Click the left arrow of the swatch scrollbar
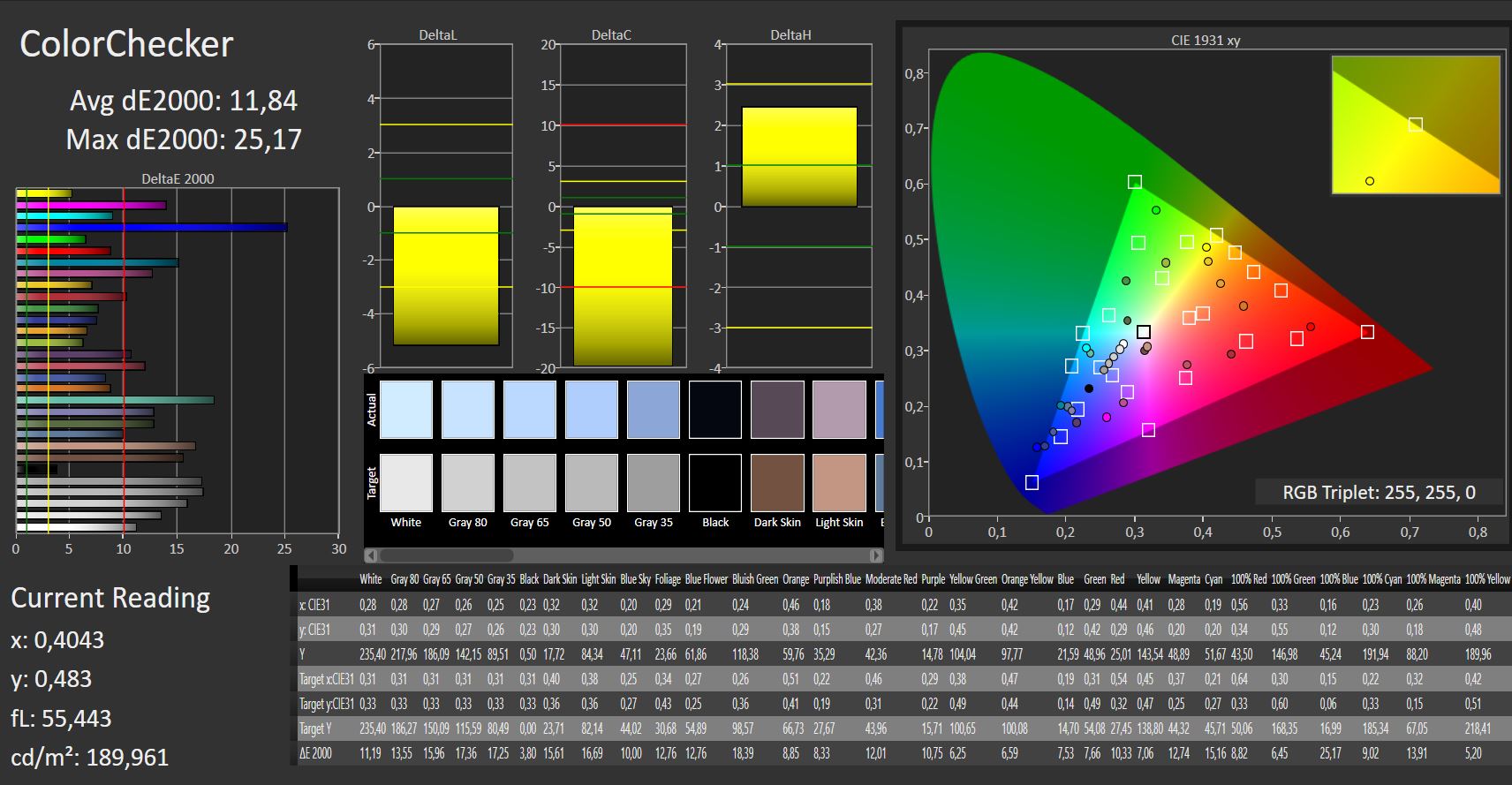1512x785 pixels. point(371,555)
